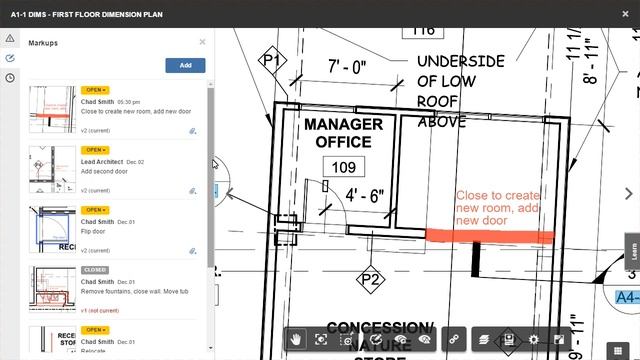Image resolution: width=640 pixels, height=360 pixels.
Task: Click attachment icon on 'Flip door' markup
Action: pyautogui.click(x=193, y=251)
